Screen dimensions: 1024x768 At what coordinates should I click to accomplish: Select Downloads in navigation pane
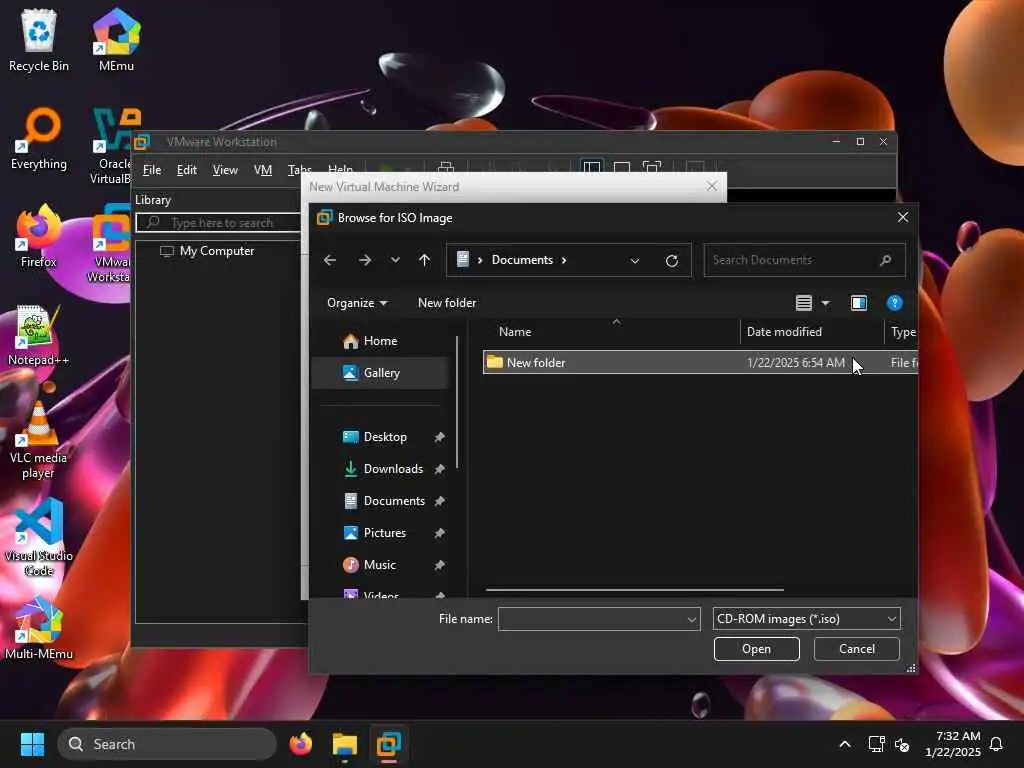380,469
